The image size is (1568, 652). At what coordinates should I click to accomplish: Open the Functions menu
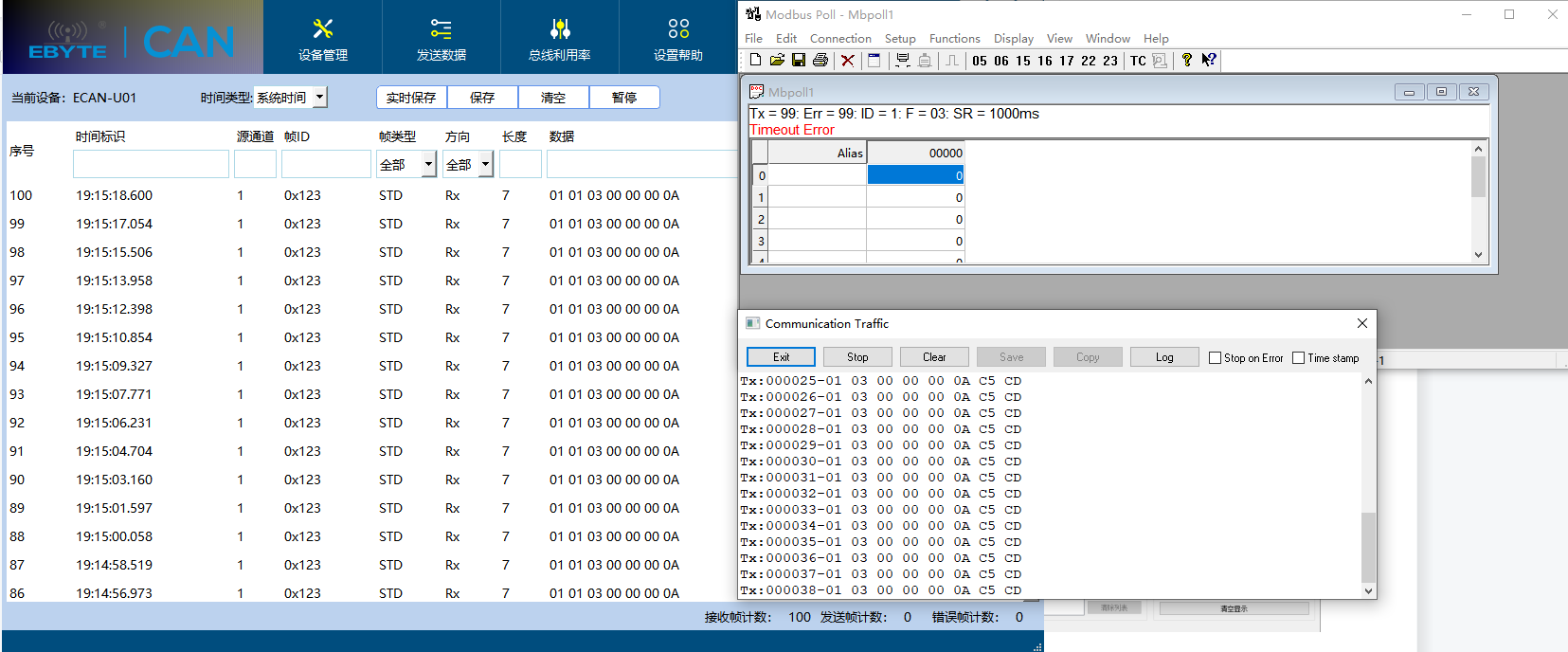(954, 39)
